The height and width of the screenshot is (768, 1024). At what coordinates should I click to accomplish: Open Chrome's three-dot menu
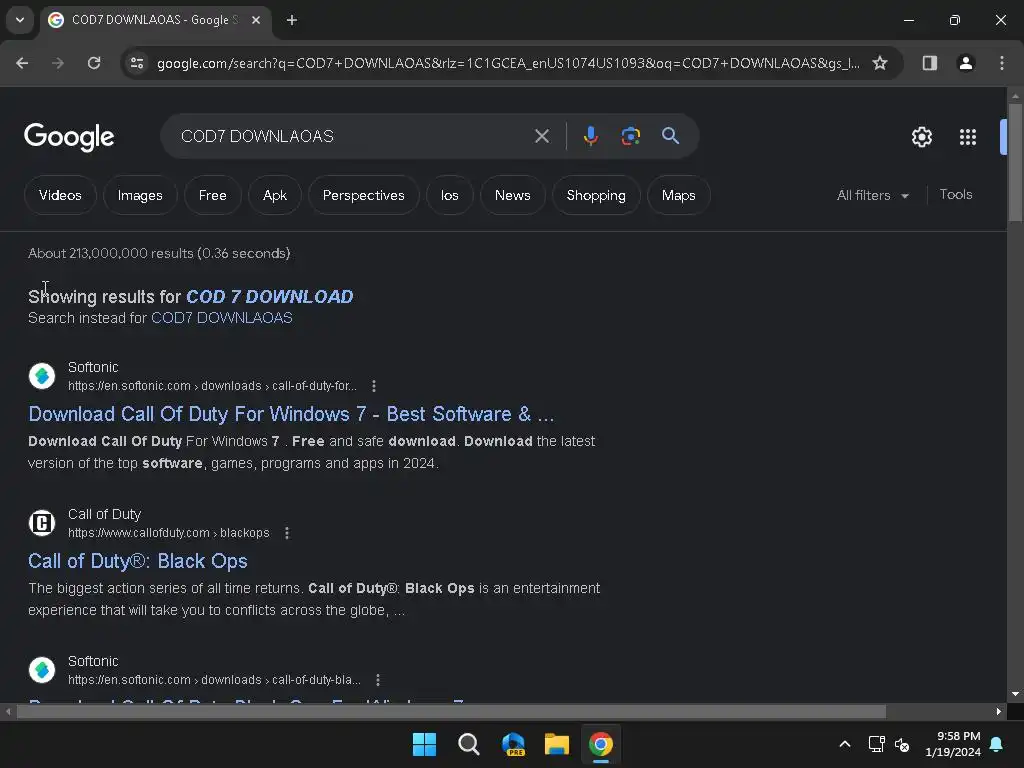click(1001, 63)
